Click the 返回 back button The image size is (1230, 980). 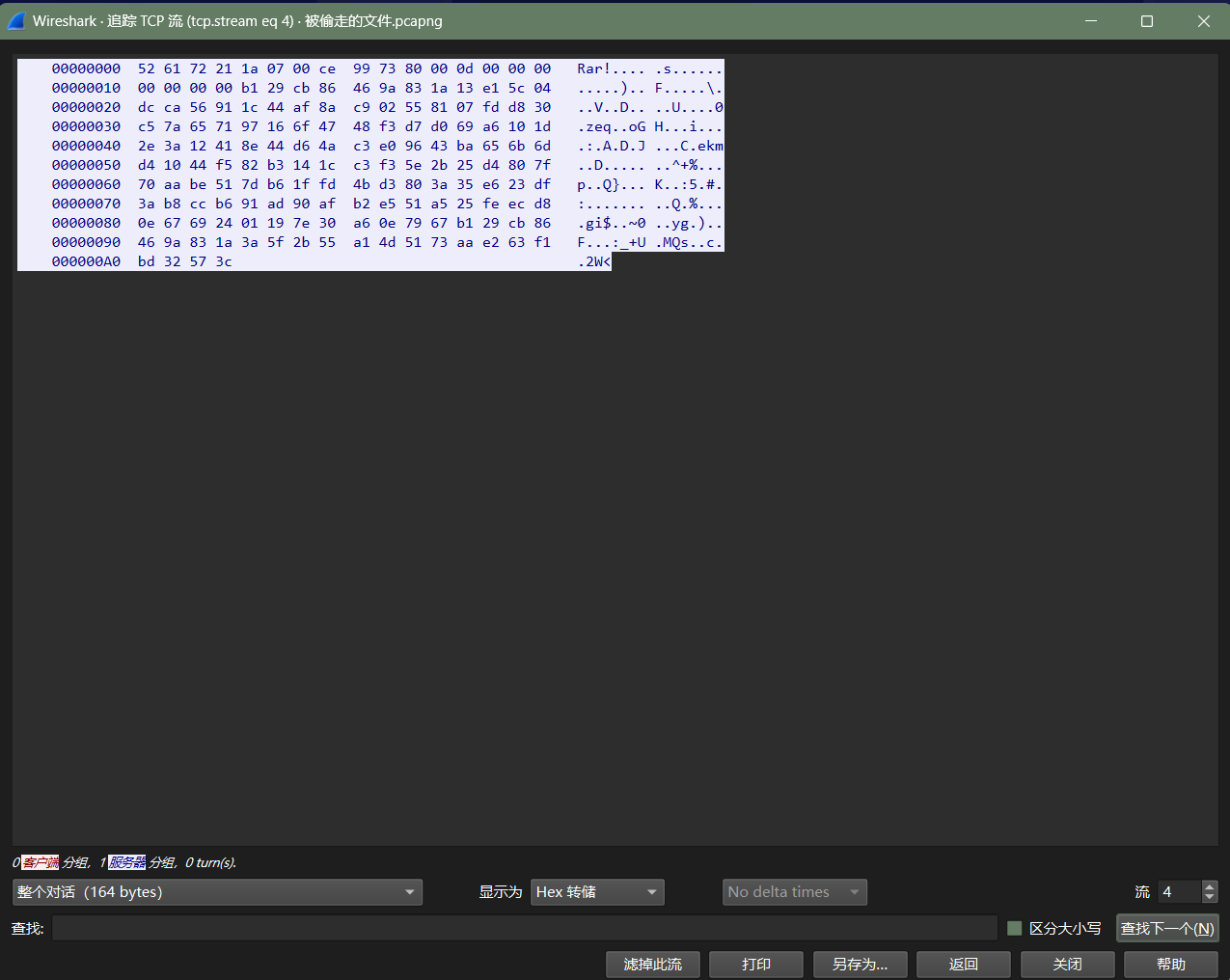click(964, 965)
